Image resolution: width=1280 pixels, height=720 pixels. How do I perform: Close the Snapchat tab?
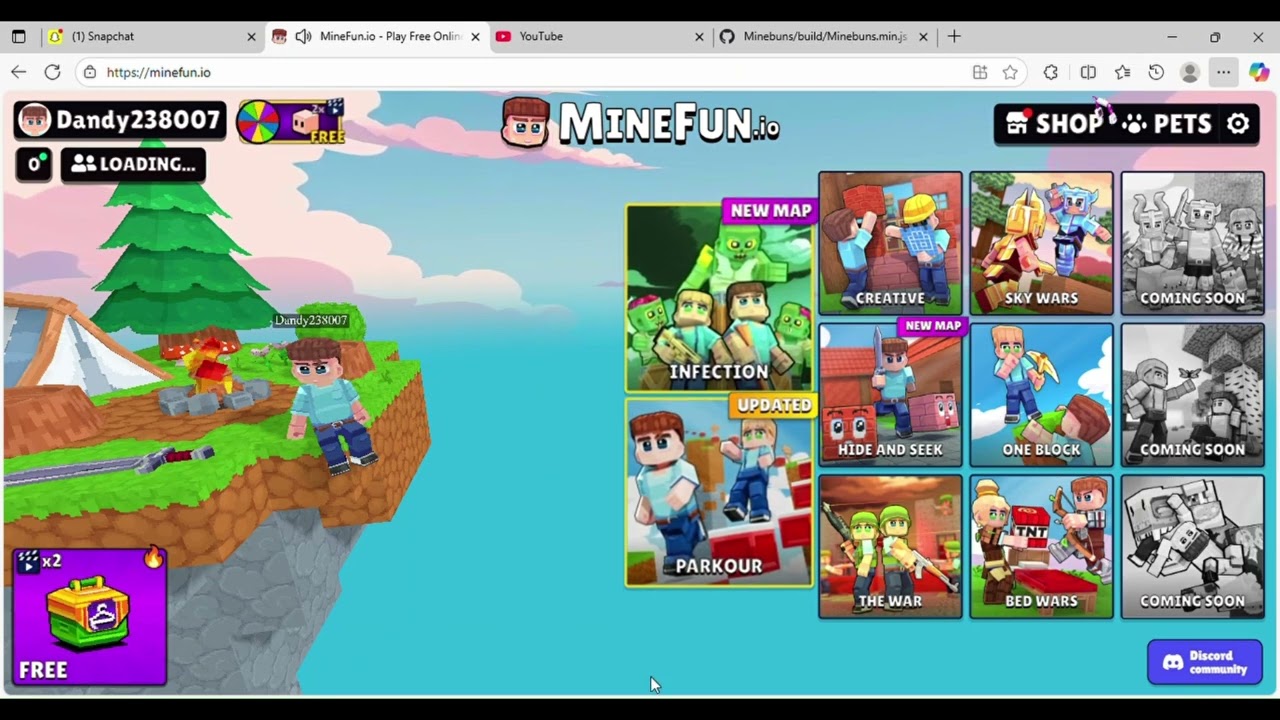click(251, 37)
